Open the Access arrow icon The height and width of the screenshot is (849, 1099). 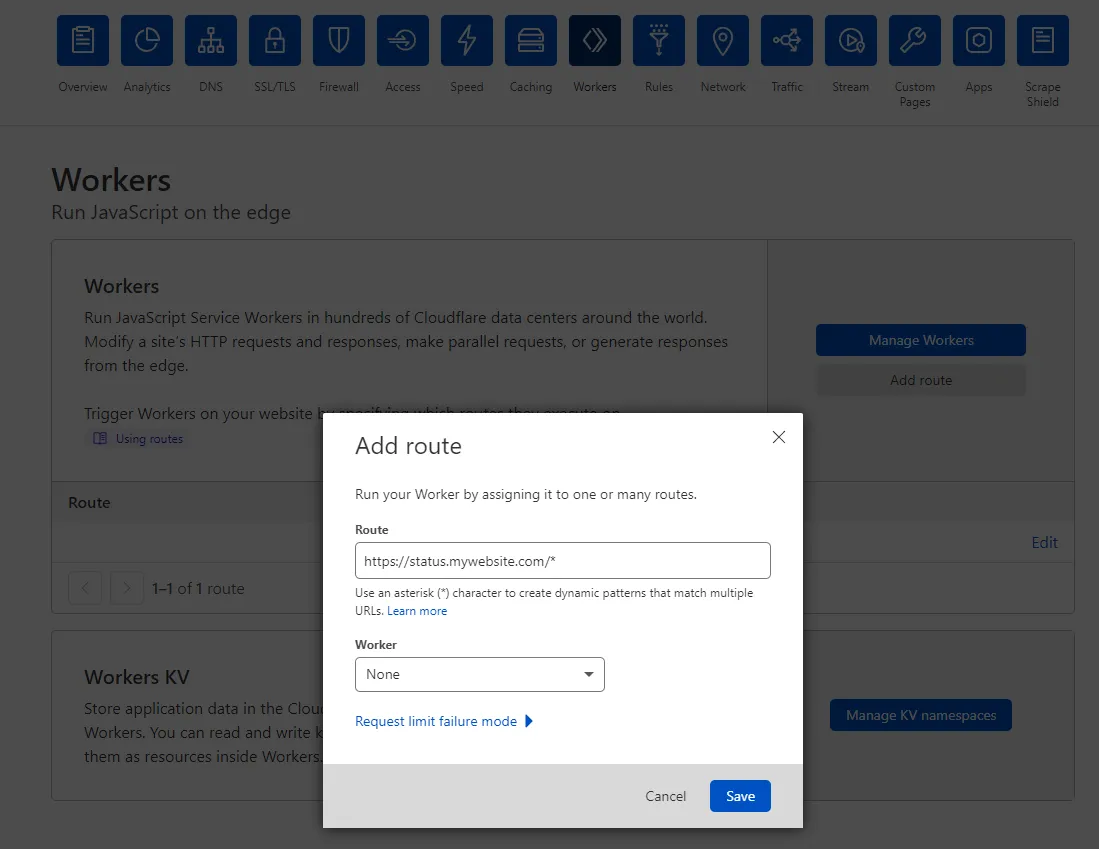(x=403, y=40)
